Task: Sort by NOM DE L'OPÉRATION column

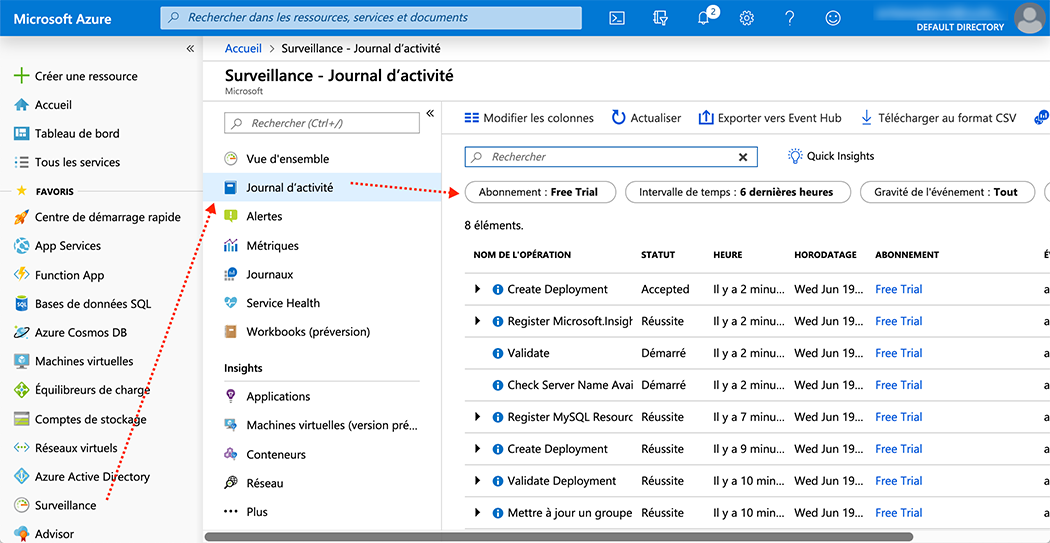Action: [522, 255]
